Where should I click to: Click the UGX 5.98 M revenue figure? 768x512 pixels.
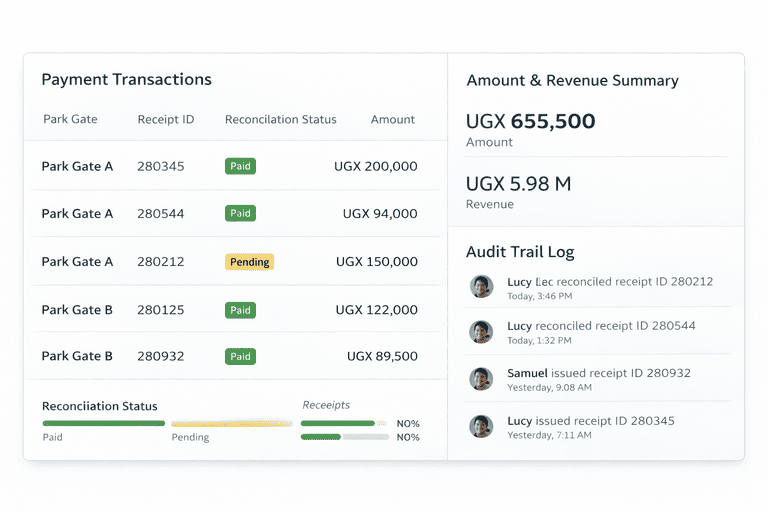[518, 184]
